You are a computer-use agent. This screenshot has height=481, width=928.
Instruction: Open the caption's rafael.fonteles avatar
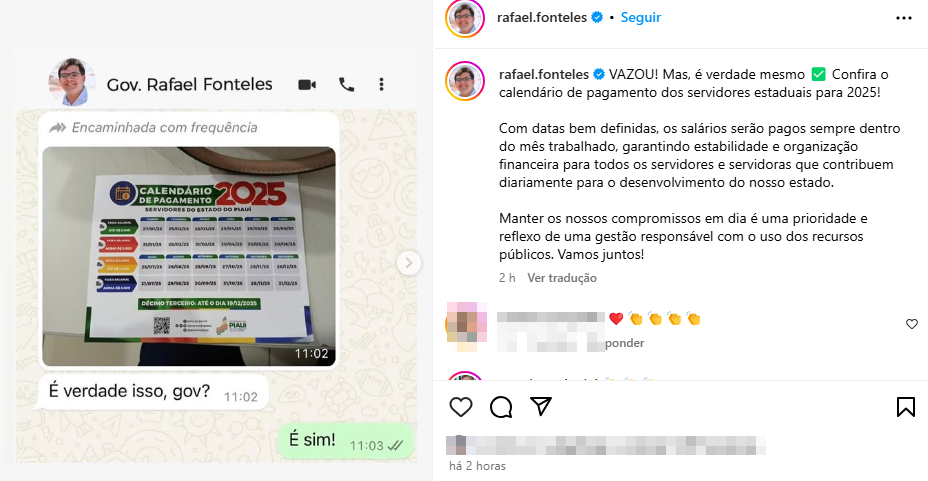point(465,81)
